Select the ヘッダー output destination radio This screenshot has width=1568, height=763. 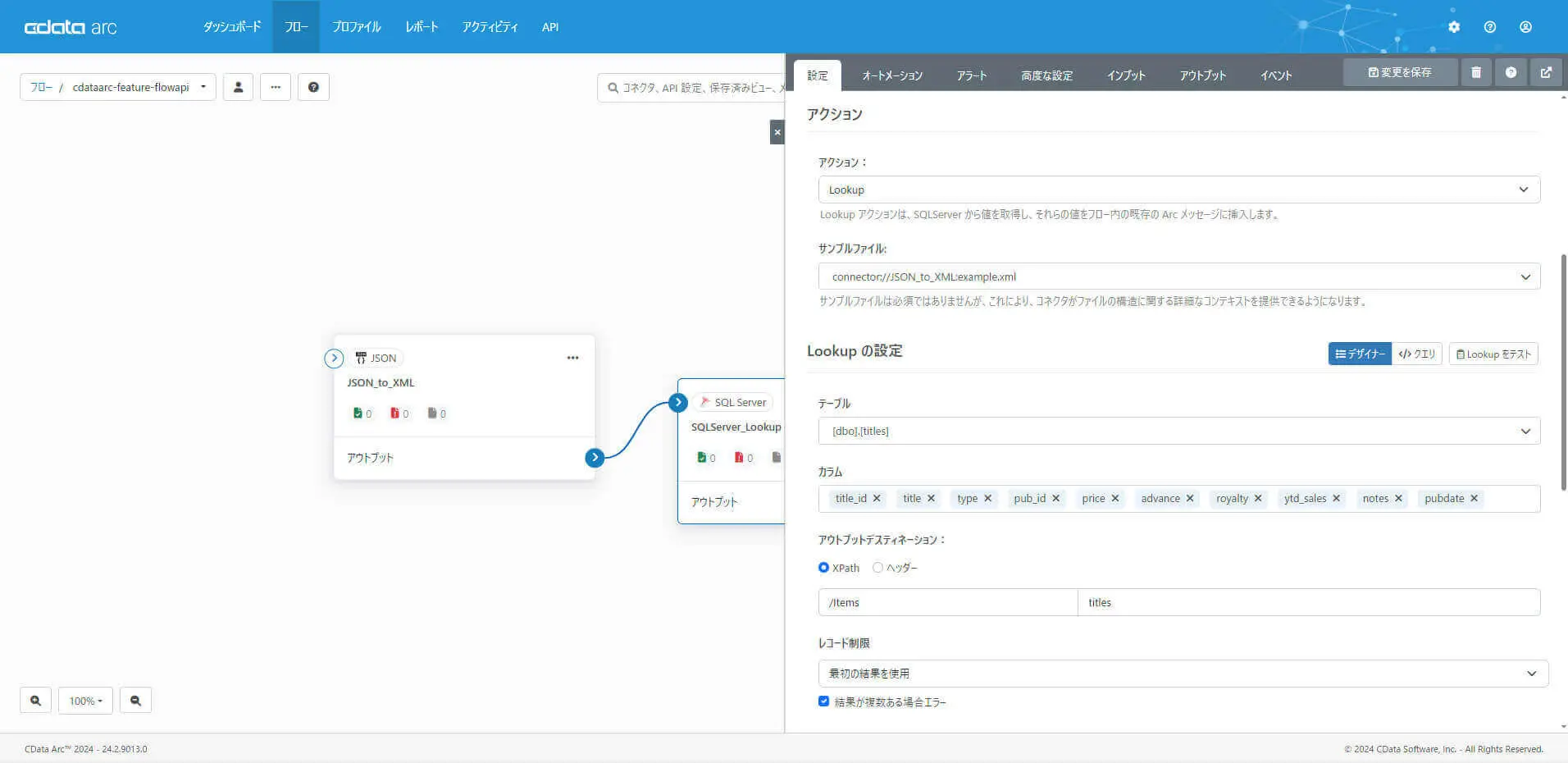pyautogui.click(x=877, y=568)
